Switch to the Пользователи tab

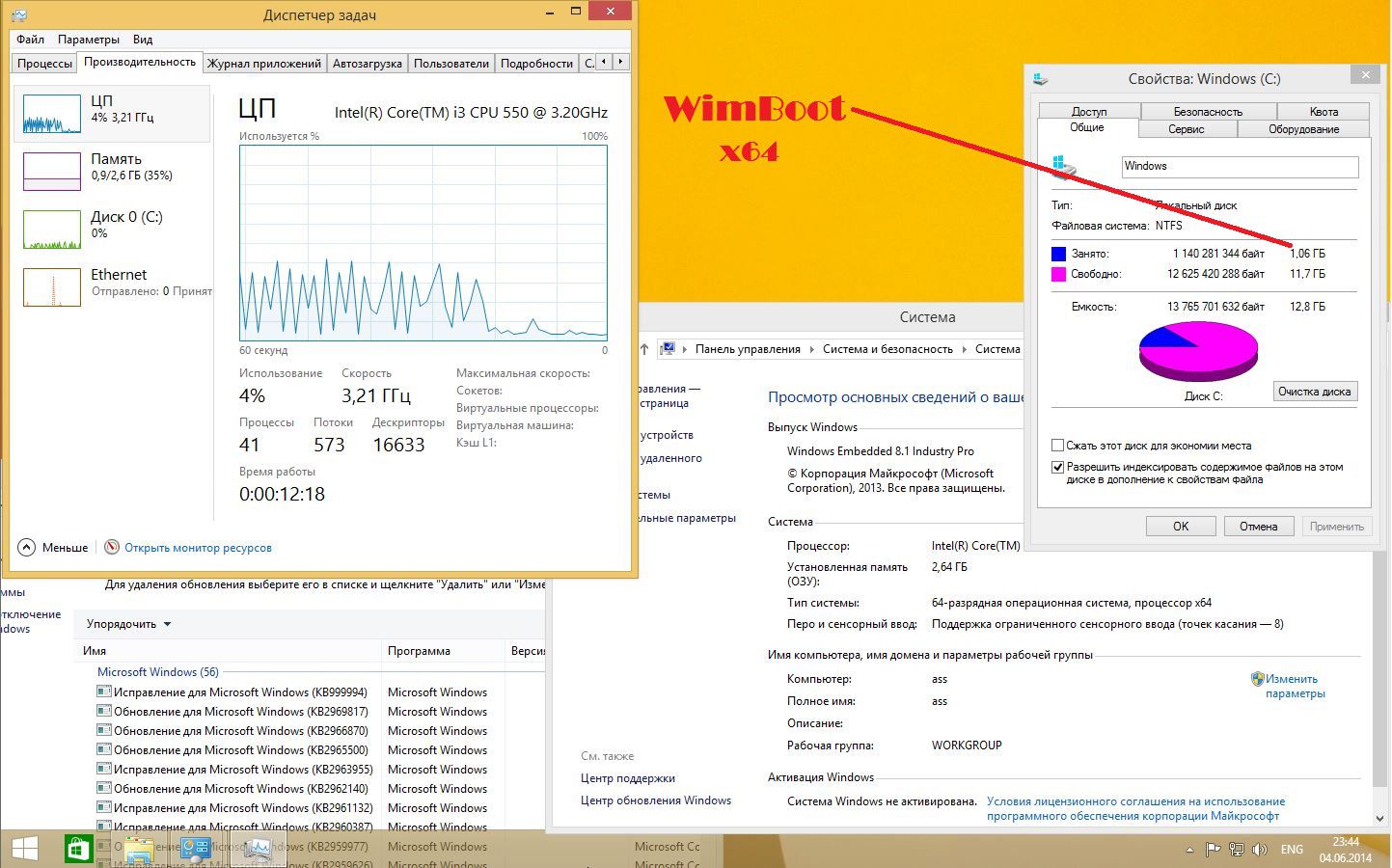(x=450, y=63)
